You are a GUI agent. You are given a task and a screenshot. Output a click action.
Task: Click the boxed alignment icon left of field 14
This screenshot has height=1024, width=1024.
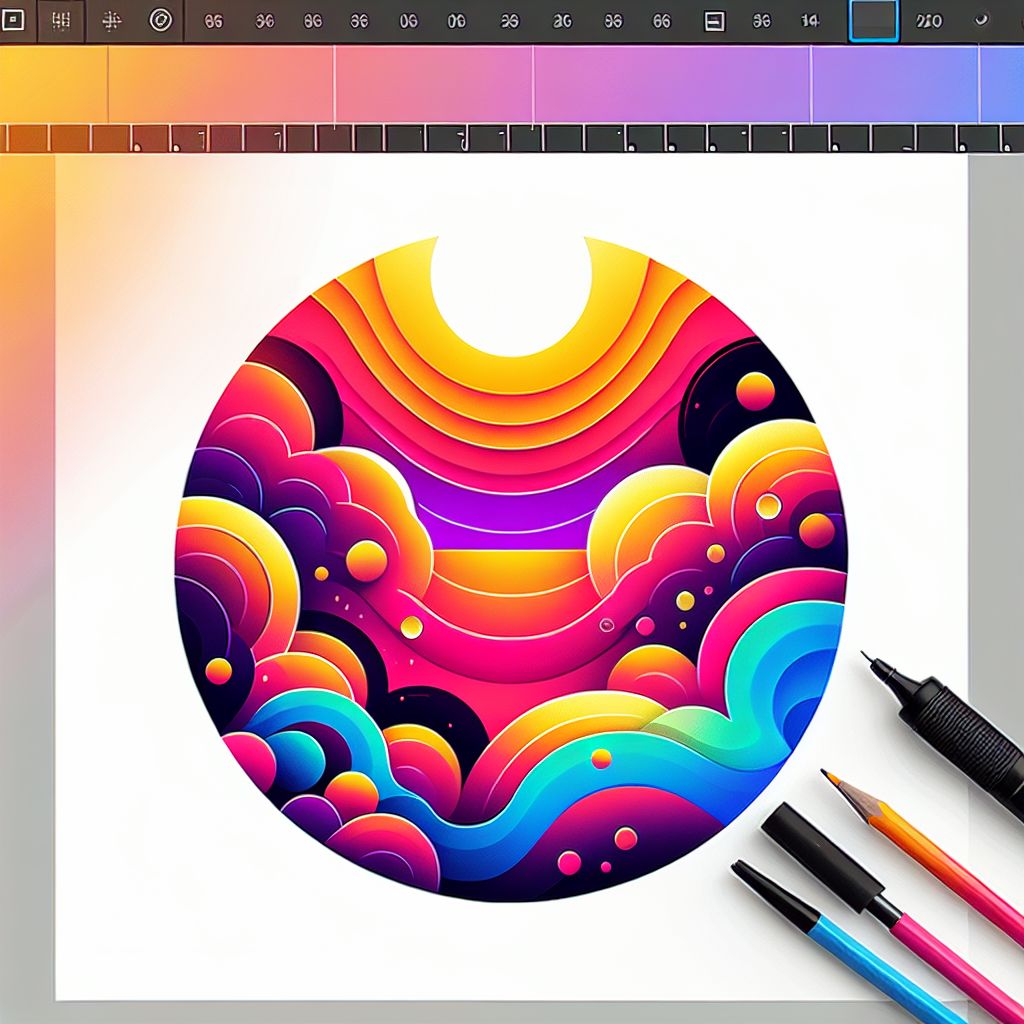[714, 21]
